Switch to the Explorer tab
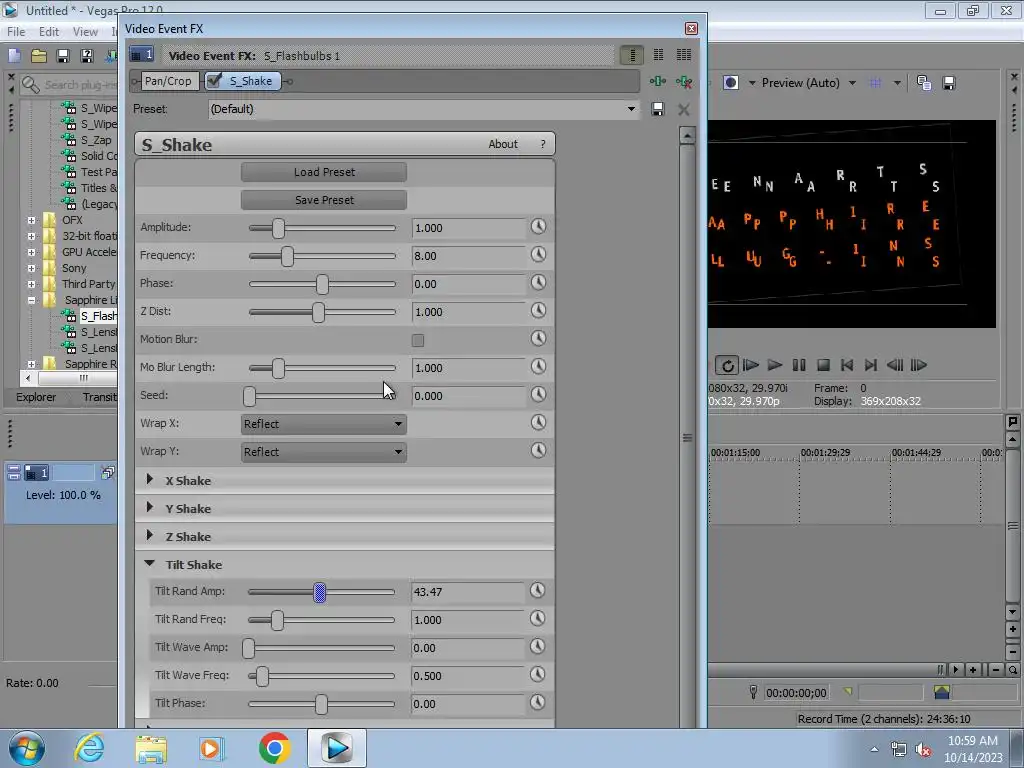The height and width of the screenshot is (768, 1024). [36, 397]
